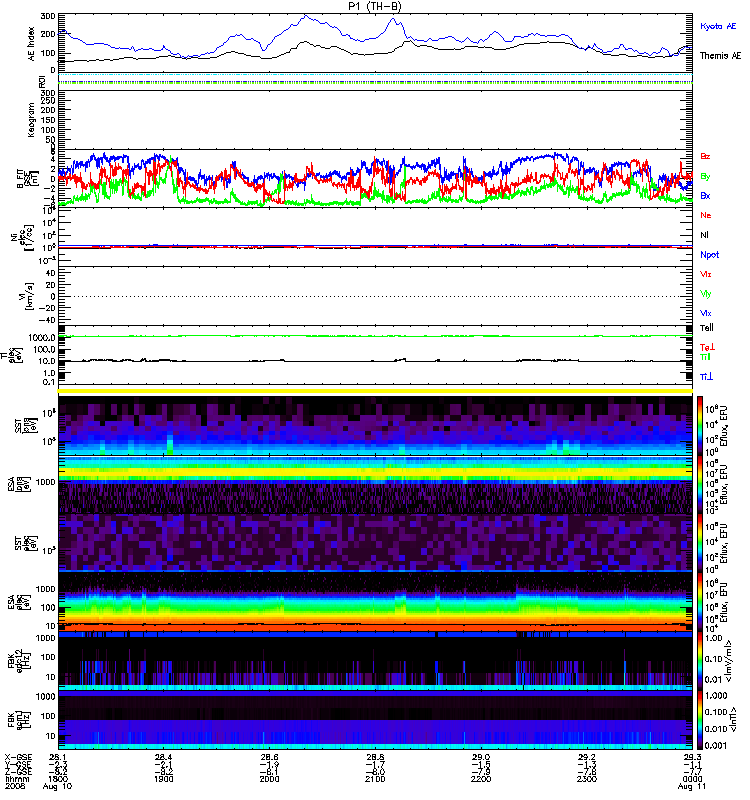Image resolution: width=750 pixels, height=800 pixels.
Task: Click the blue Ti⊥ legend label
Action: coord(706,377)
